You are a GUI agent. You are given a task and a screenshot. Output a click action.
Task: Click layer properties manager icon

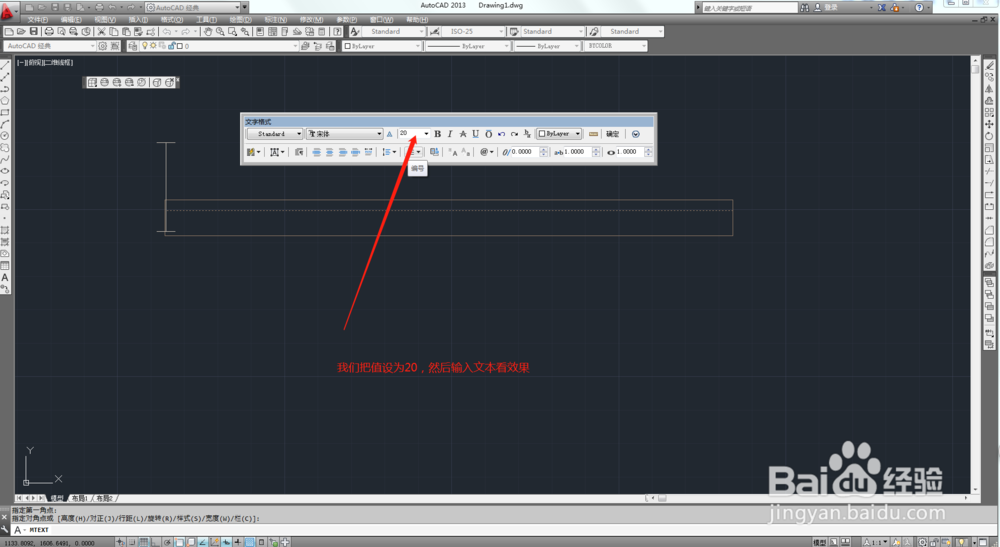point(133,46)
